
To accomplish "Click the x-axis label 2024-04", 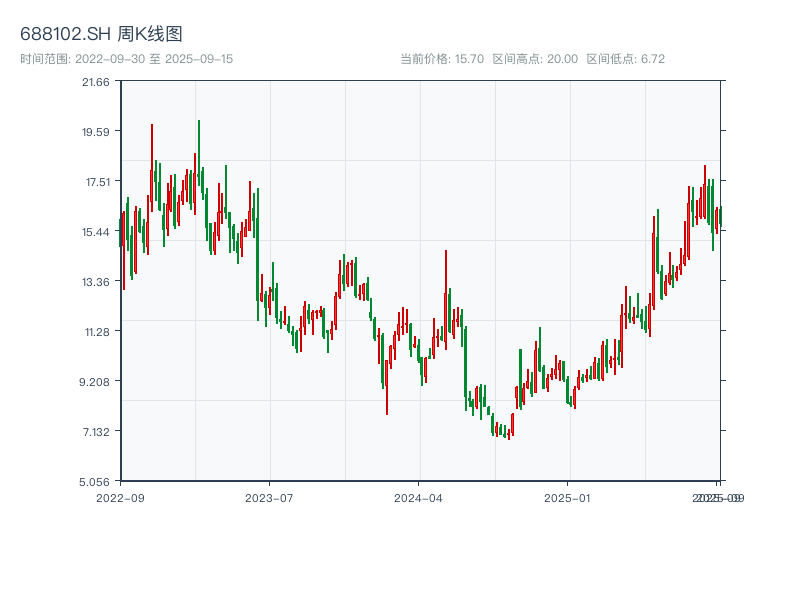I will pos(418,498).
